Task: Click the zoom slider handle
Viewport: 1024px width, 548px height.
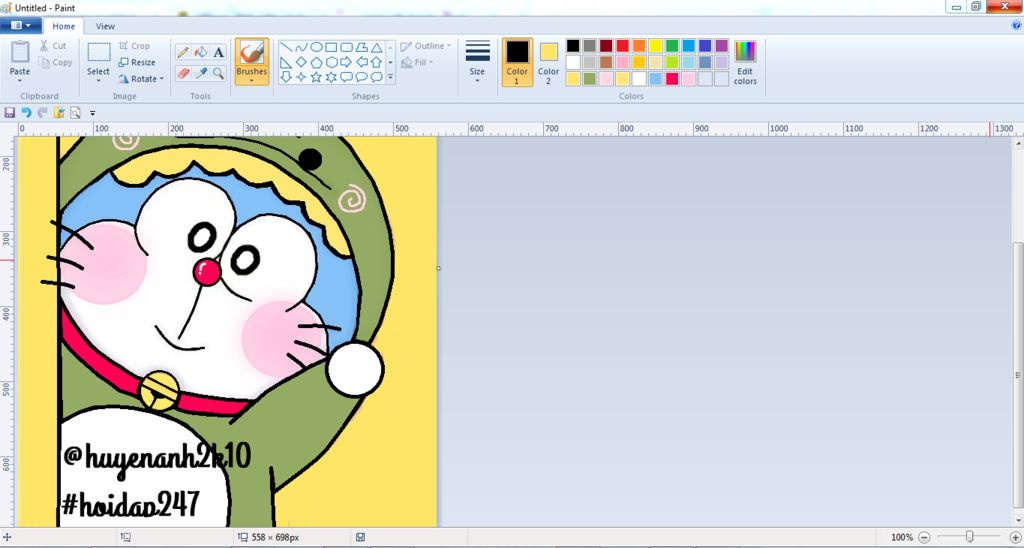Action: tap(970, 537)
